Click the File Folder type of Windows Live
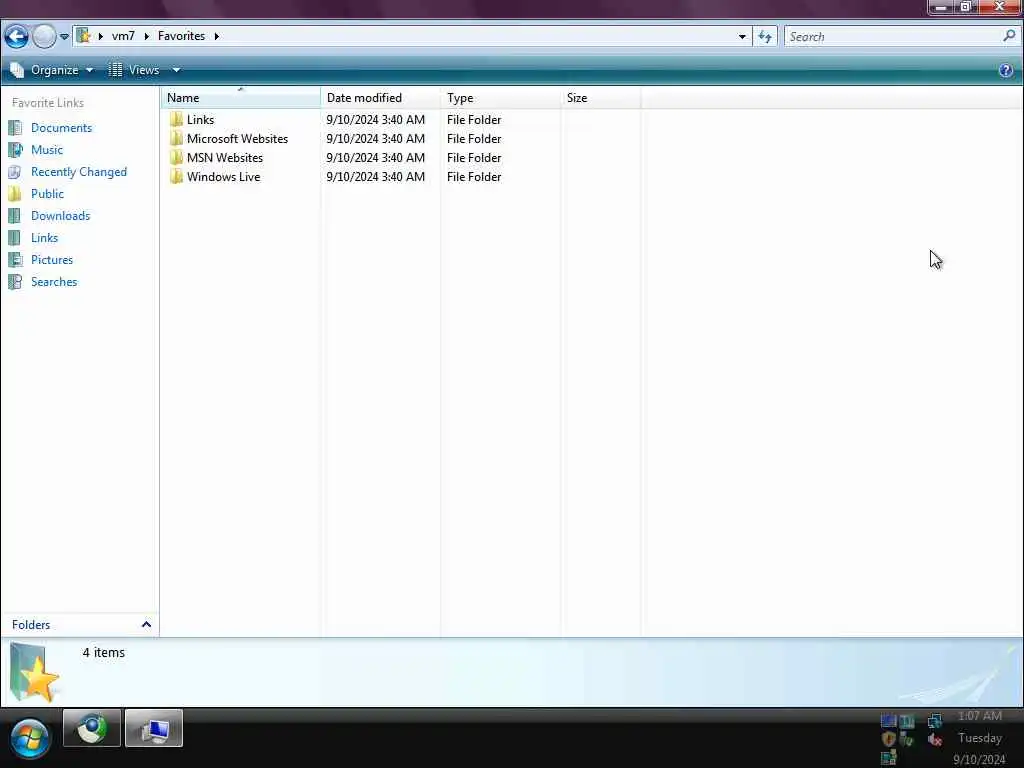 click(x=474, y=177)
